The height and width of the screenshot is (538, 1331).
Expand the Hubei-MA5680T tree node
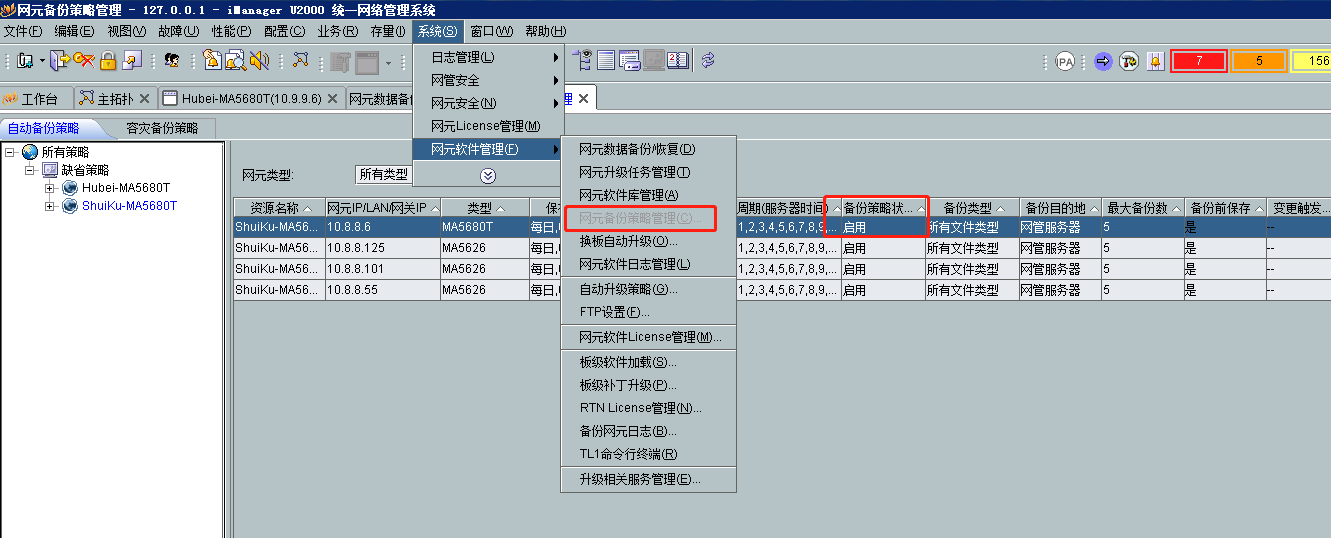49,188
